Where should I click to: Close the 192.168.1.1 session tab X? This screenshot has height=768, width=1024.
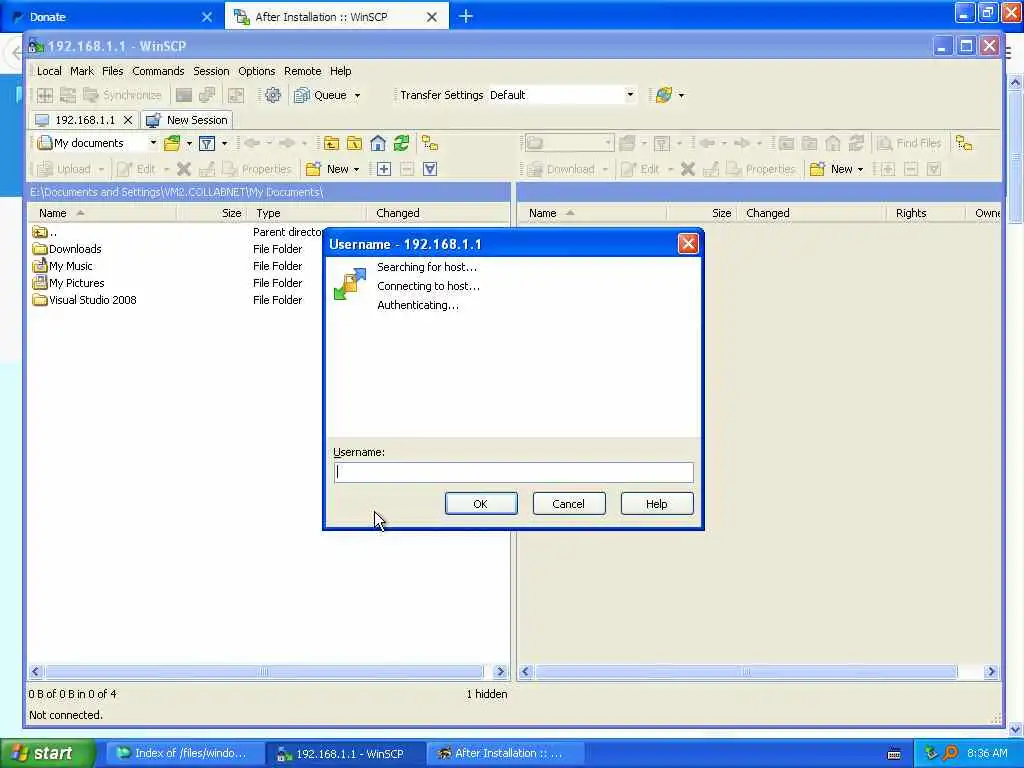pyautogui.click(x=128, y=120)
